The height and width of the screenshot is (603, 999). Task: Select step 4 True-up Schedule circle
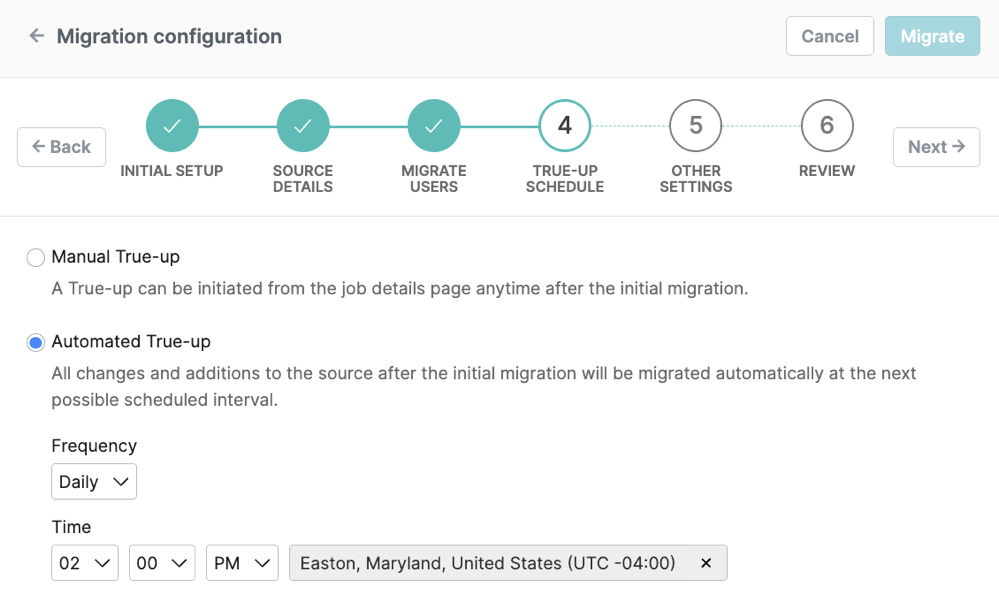coord(565,126)
